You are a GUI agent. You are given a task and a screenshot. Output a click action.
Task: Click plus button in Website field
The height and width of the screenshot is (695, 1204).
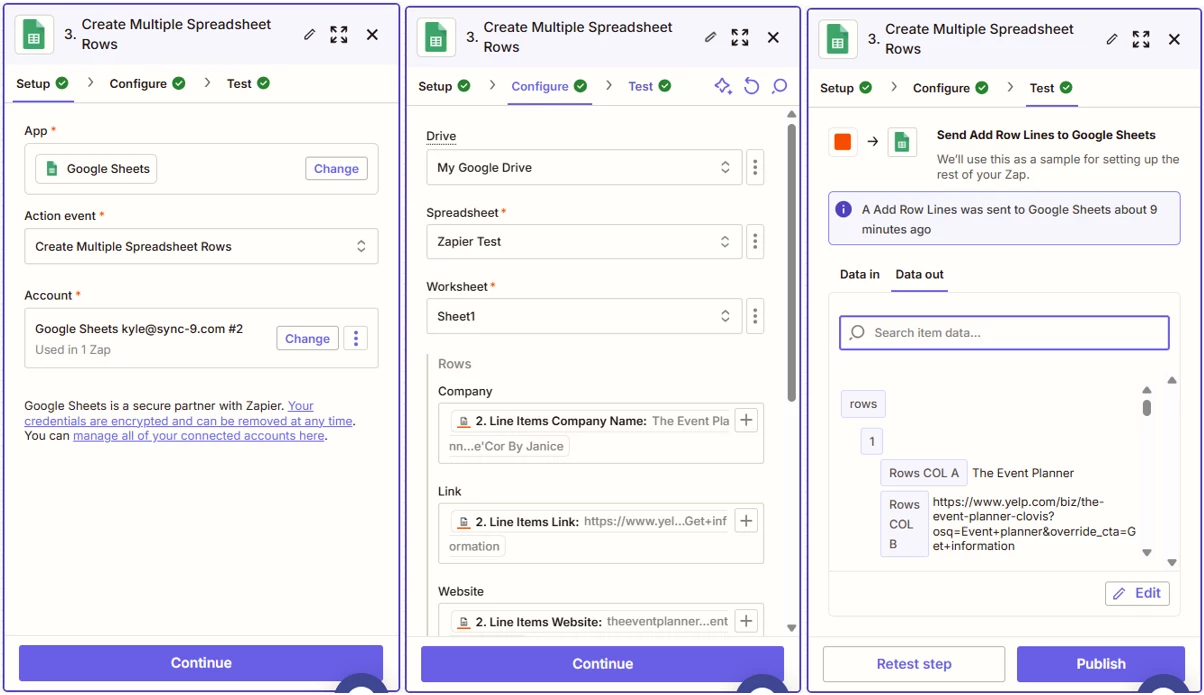pyautogui.click(x=746, y=621)
